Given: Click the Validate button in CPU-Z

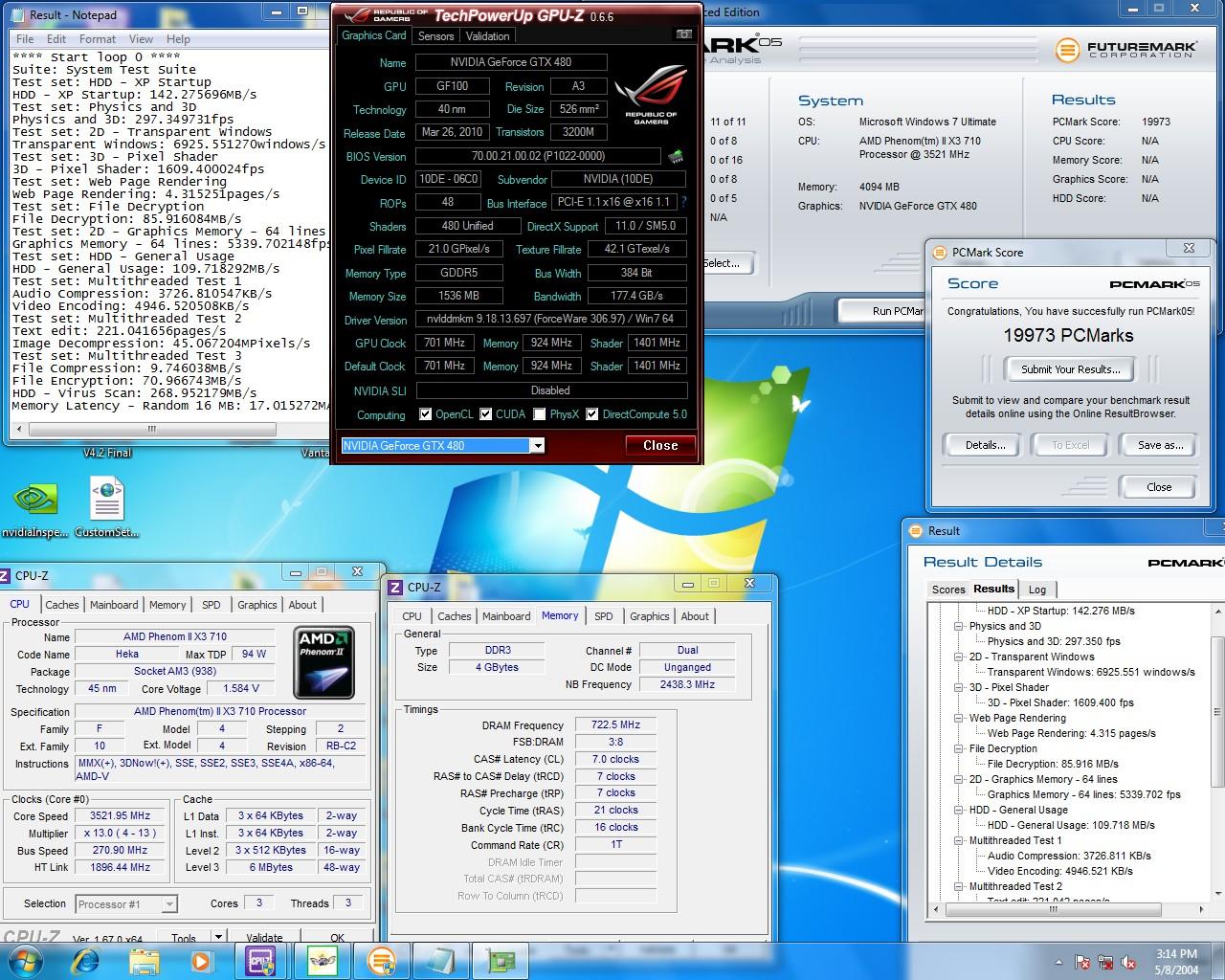Looking at the screenshot, I should (264, 938).
